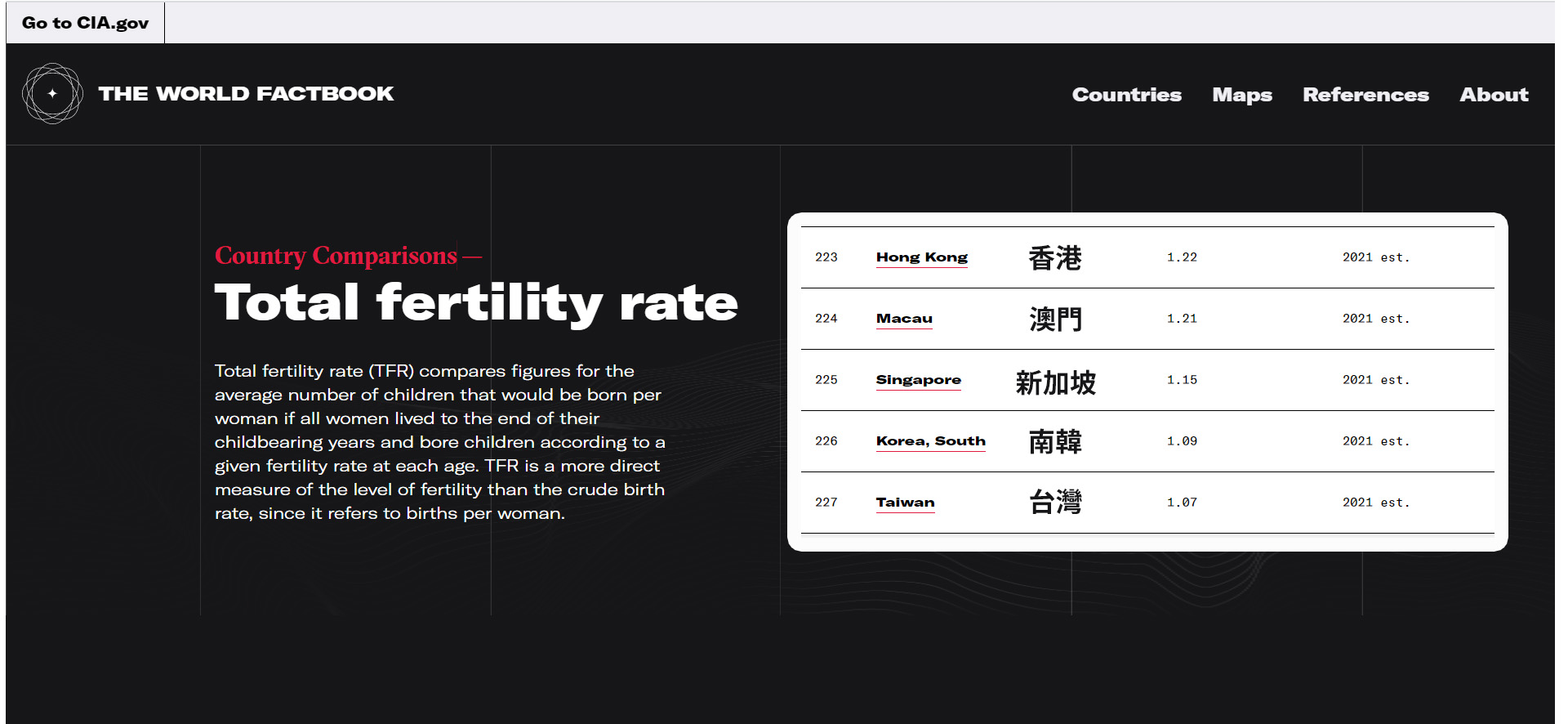This screenshot has height=724, width=1568.
Task: Click the 2021 est. date in Singapore row
Action: tap(1376, 380)
